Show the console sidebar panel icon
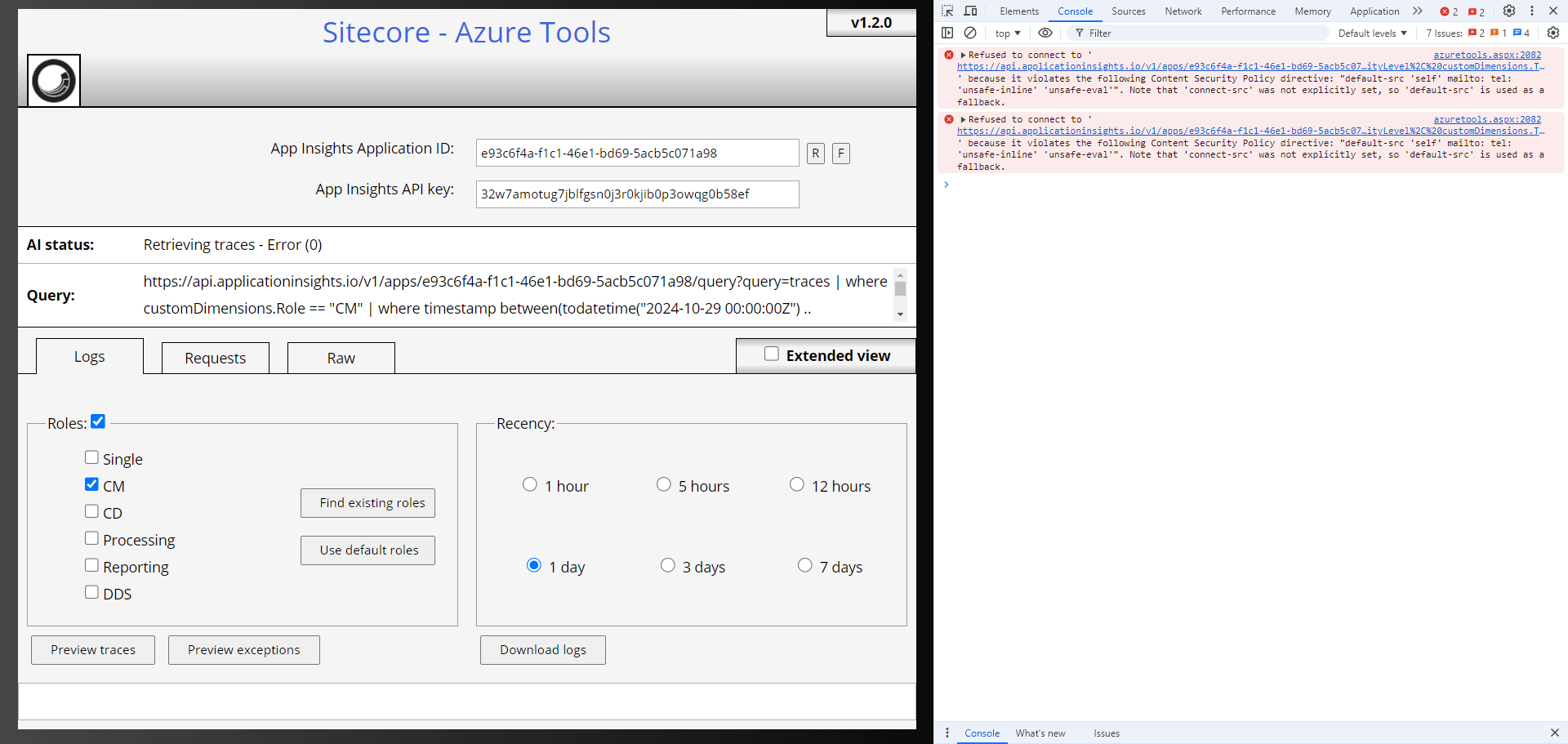The image size is (1568, 744). (947, 33)
